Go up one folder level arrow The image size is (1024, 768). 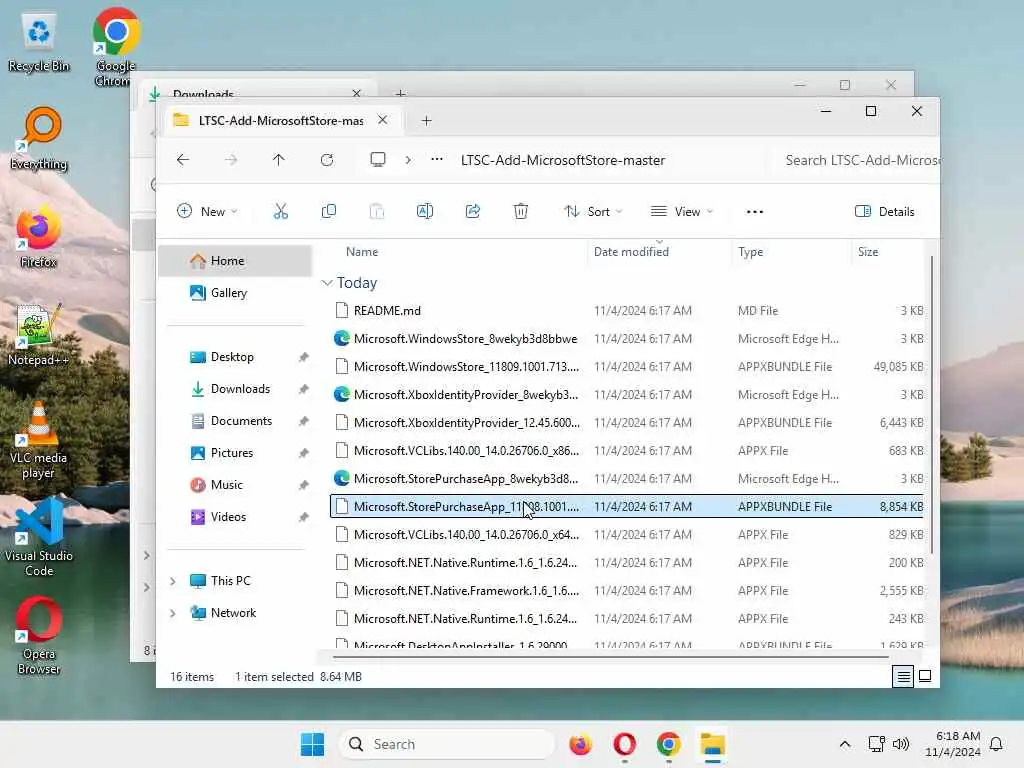coord(279,160)
